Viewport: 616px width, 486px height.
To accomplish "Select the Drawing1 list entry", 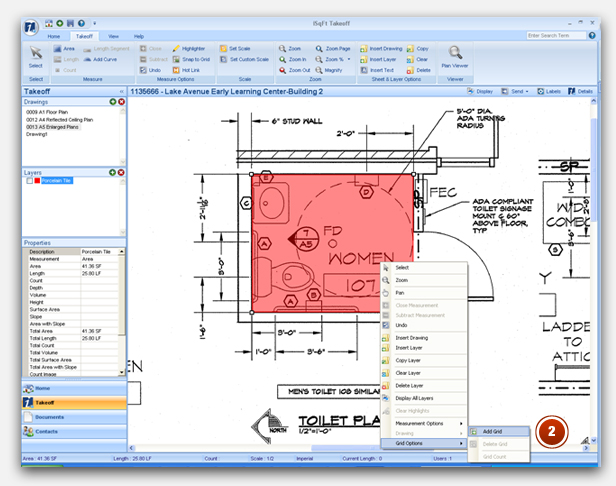I will (37, 134).
